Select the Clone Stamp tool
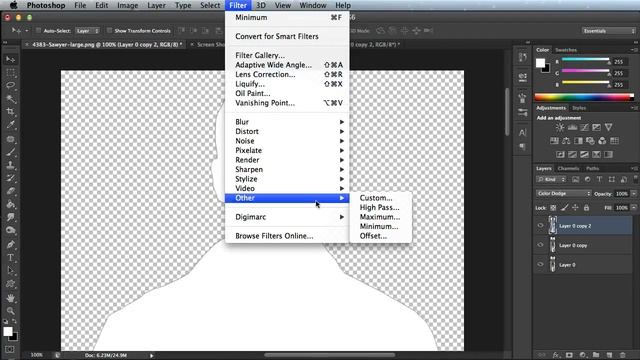The image size is (640, 360). (11, 165)
